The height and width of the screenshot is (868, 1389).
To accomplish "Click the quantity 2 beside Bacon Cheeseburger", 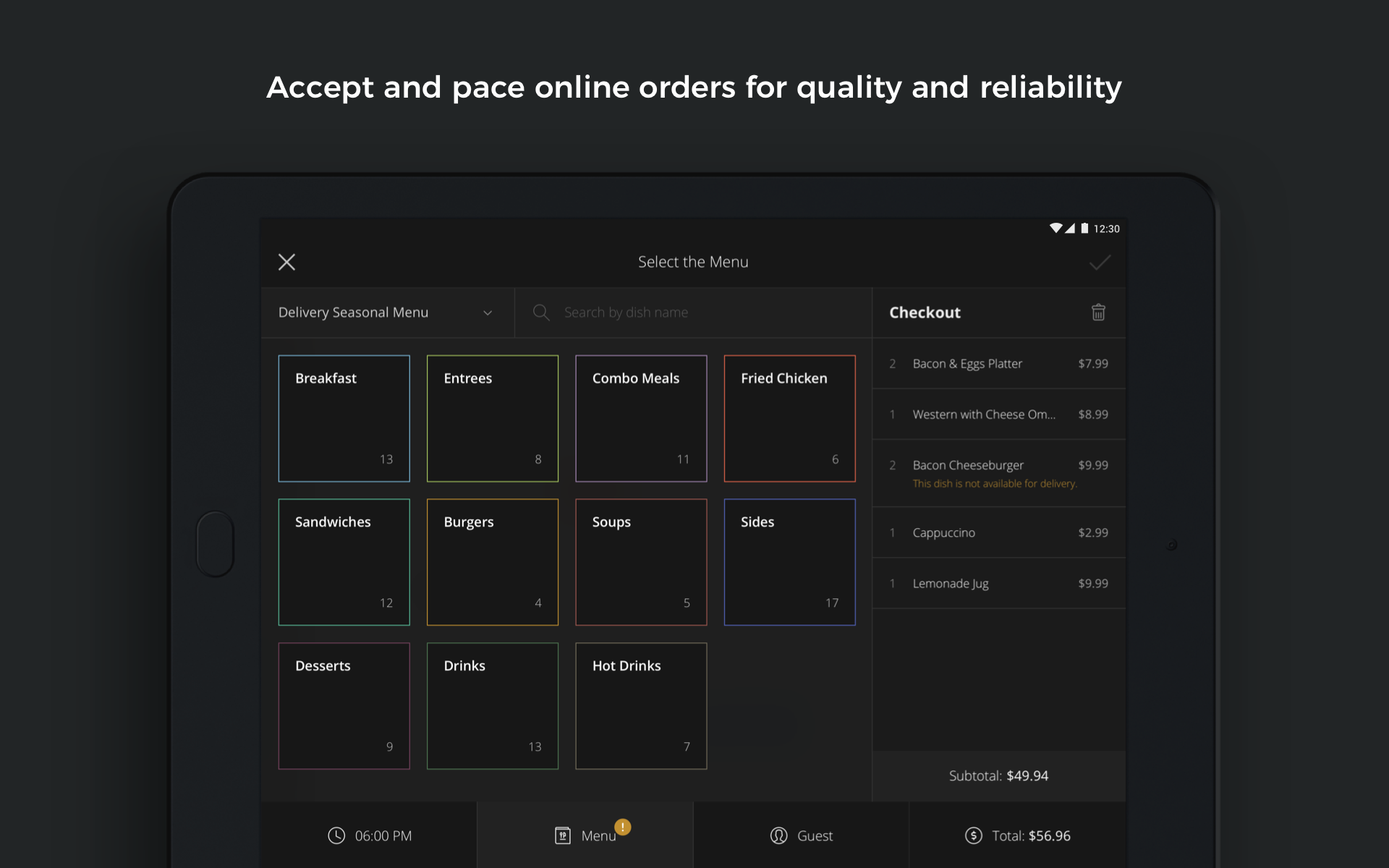I will tap(893, 465).
